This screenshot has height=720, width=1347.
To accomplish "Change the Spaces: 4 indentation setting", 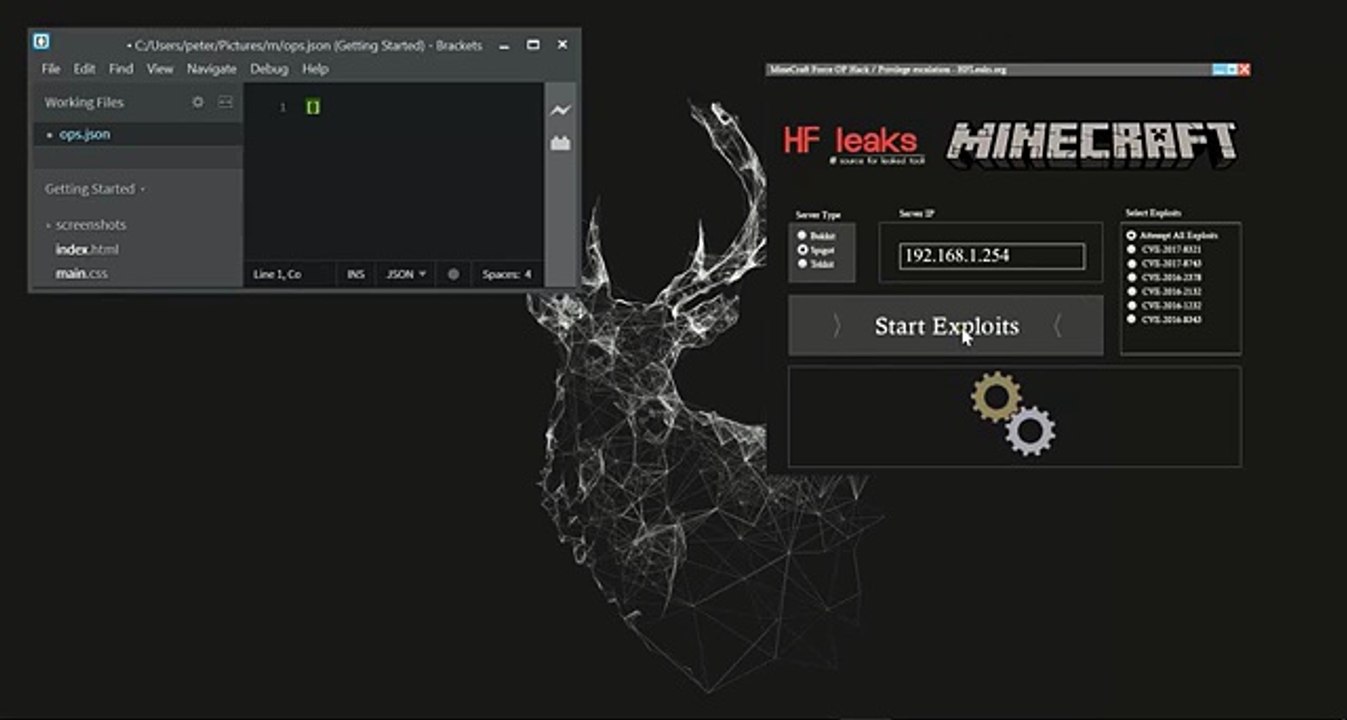I will 506,273.
